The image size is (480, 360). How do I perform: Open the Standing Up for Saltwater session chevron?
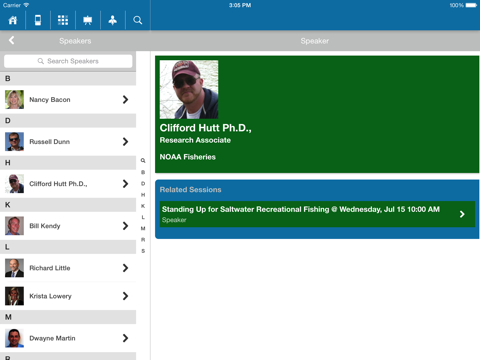click(462, 214)
